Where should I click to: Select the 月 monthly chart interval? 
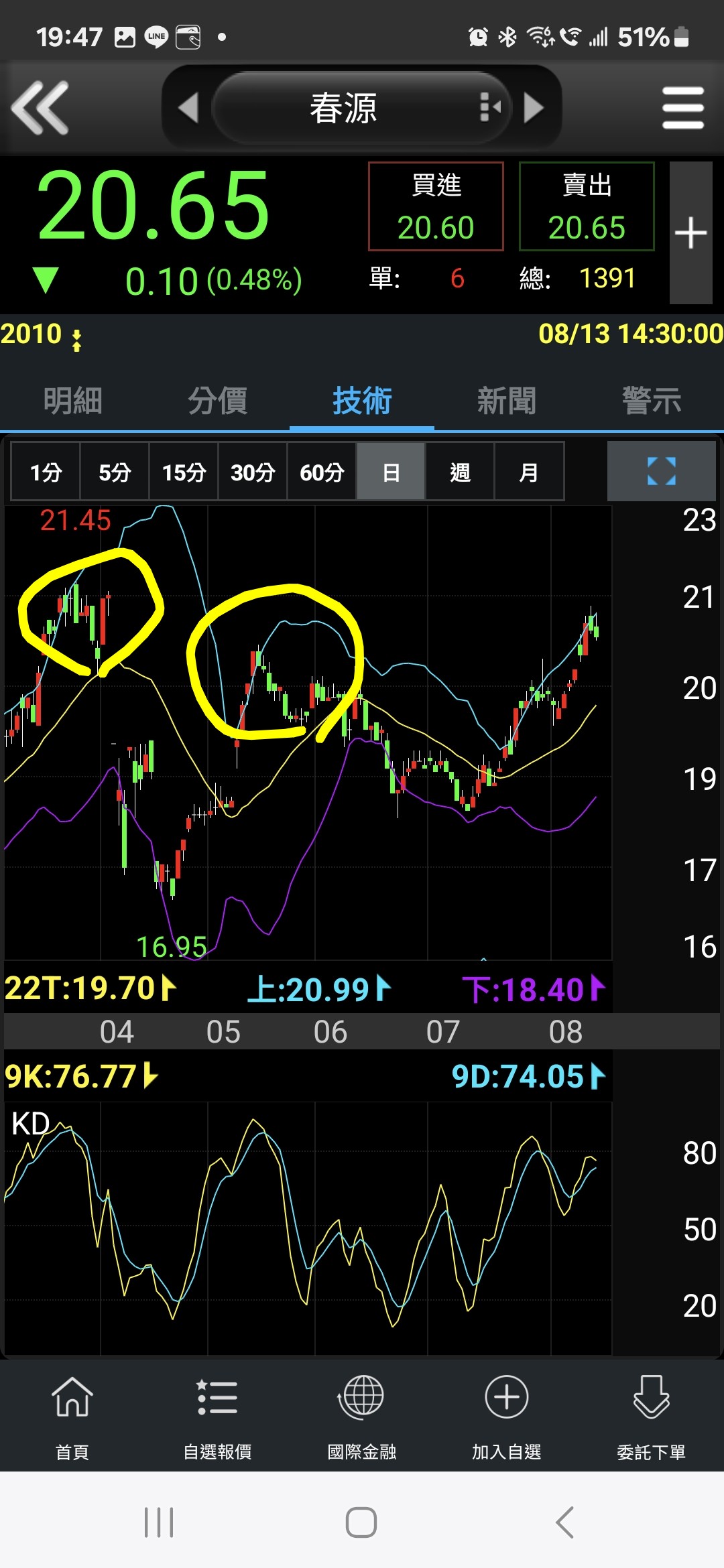pyautogui.click(x=529, y=472)
